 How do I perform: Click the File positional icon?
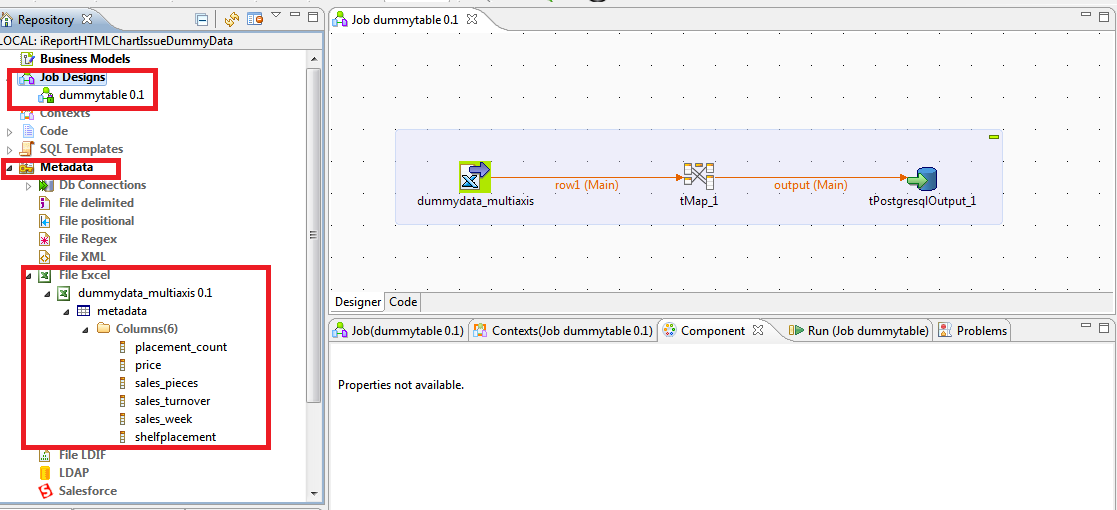point(45,221)
